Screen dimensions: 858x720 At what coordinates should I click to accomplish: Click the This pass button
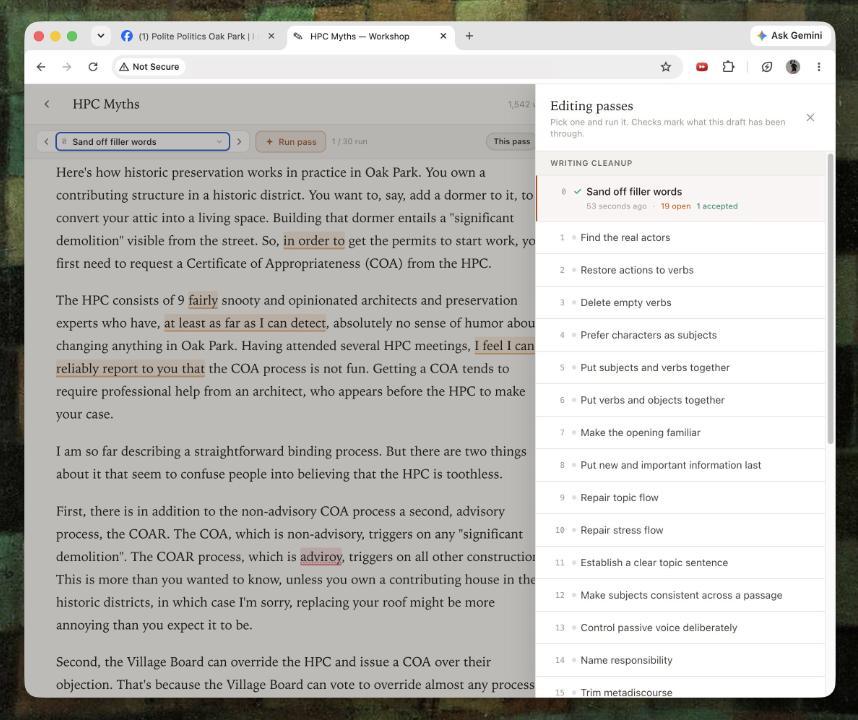point(511,141)
